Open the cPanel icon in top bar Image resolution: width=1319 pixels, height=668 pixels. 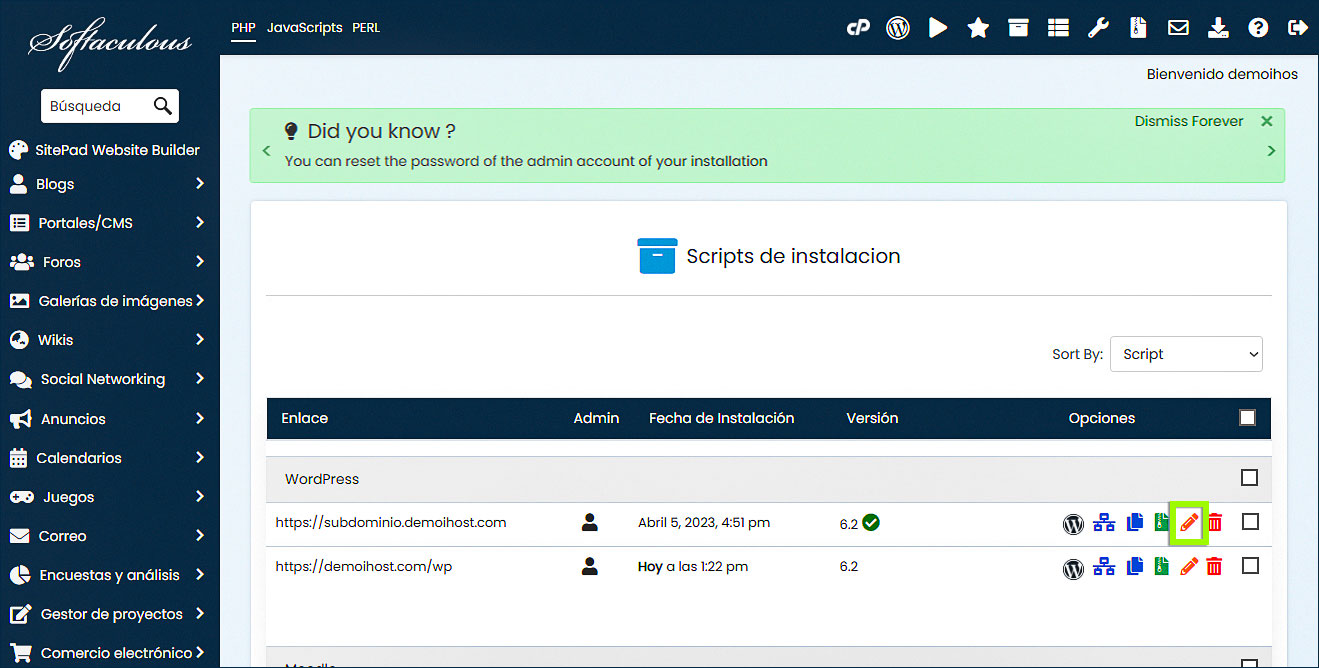858,28
